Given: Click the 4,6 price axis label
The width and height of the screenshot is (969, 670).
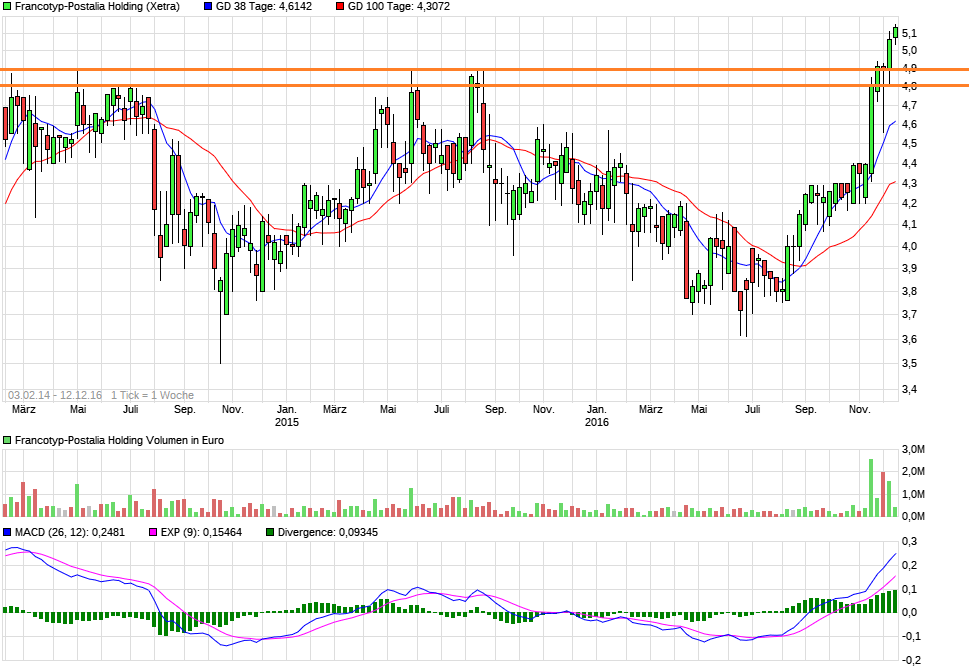Looking at the screenshot, I should (x=909, y=124).
